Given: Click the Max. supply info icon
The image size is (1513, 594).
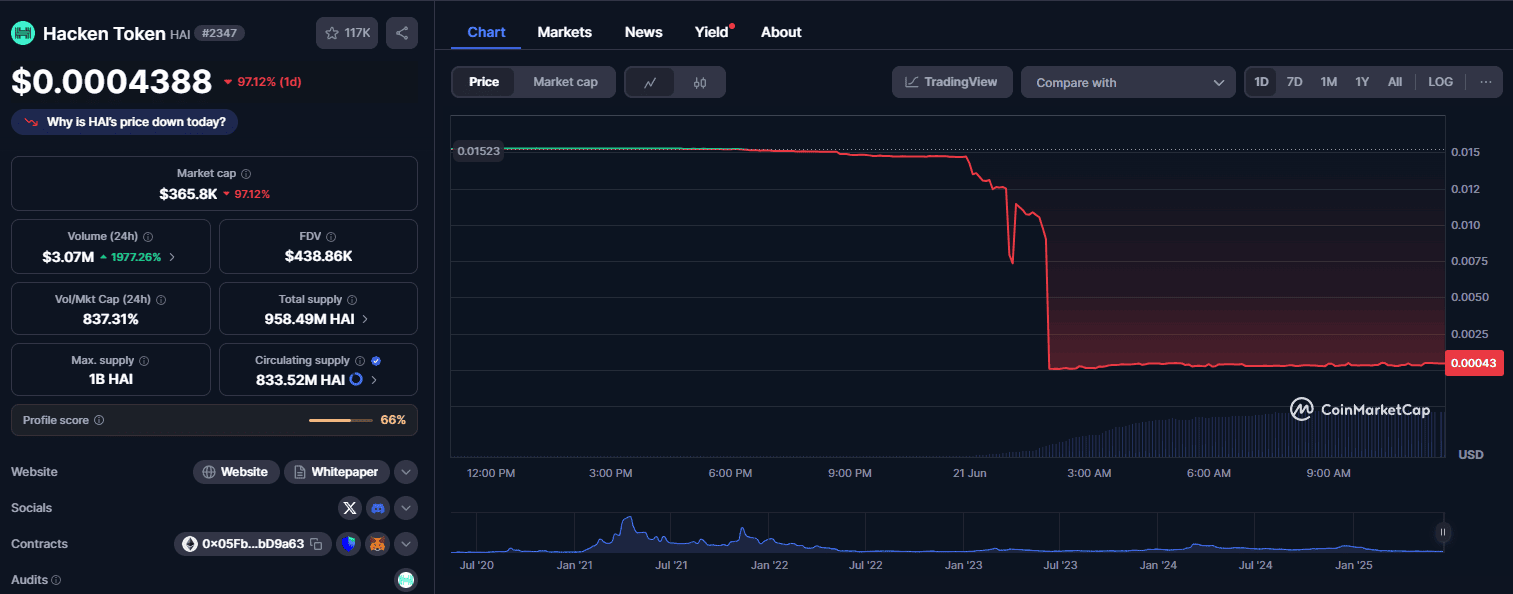Looking at the screenshot, I should tap(143, 361).
